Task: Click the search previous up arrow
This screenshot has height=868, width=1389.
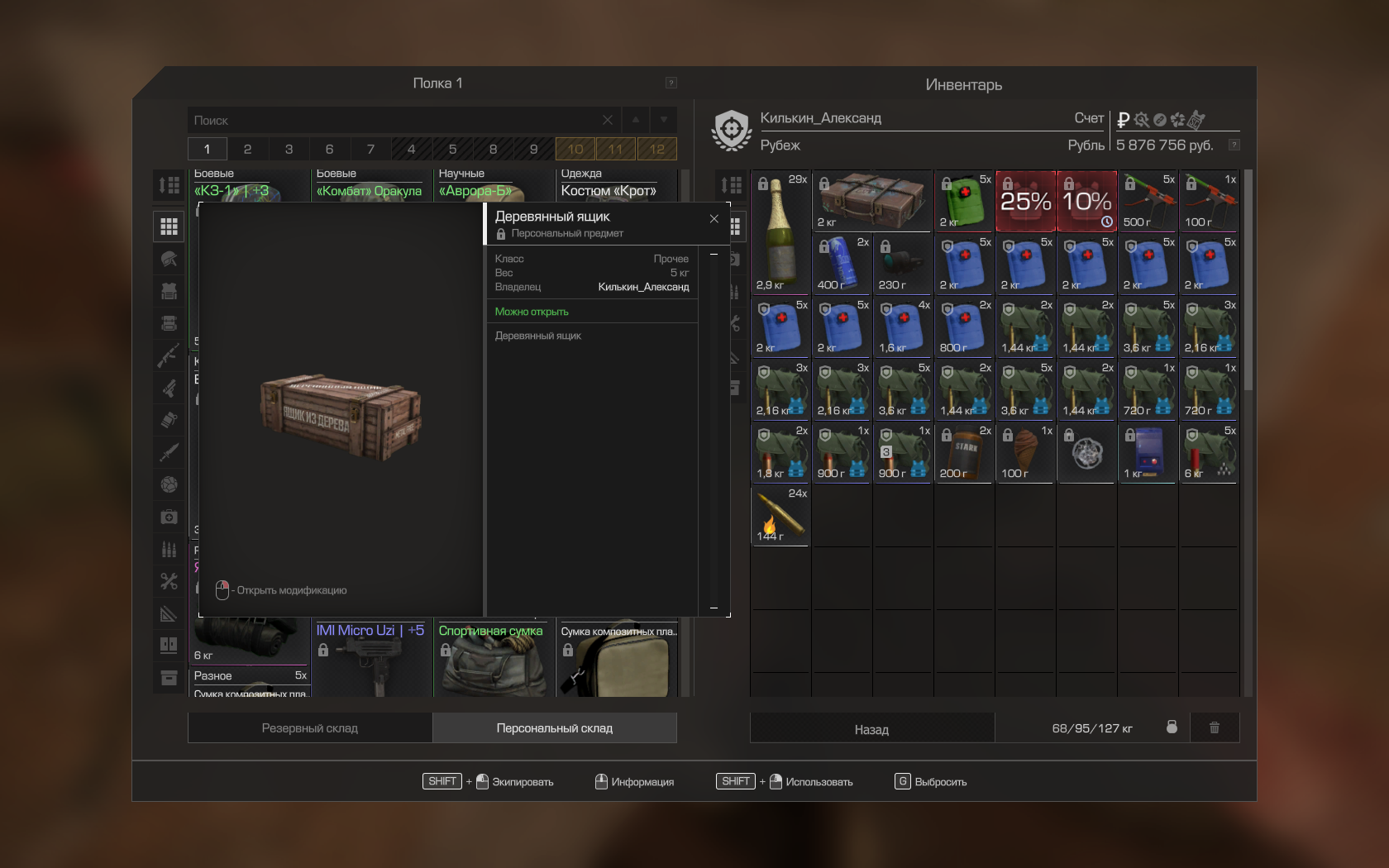Action: tap(635, 120)
